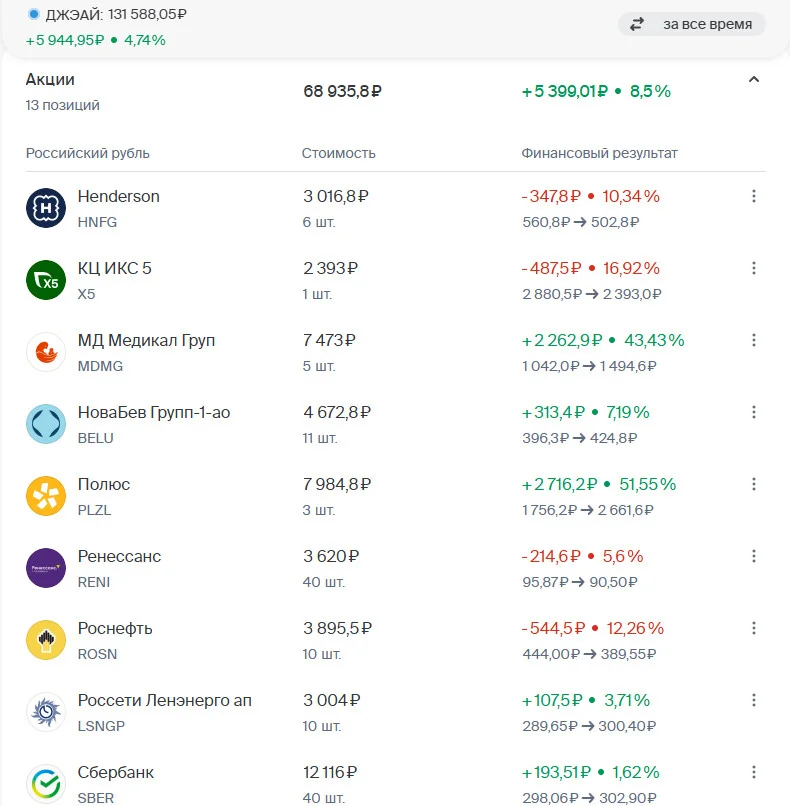790x806 pixels.
Task: Open the three-dot menu for Полюс
Action: (x=754, y=484)
